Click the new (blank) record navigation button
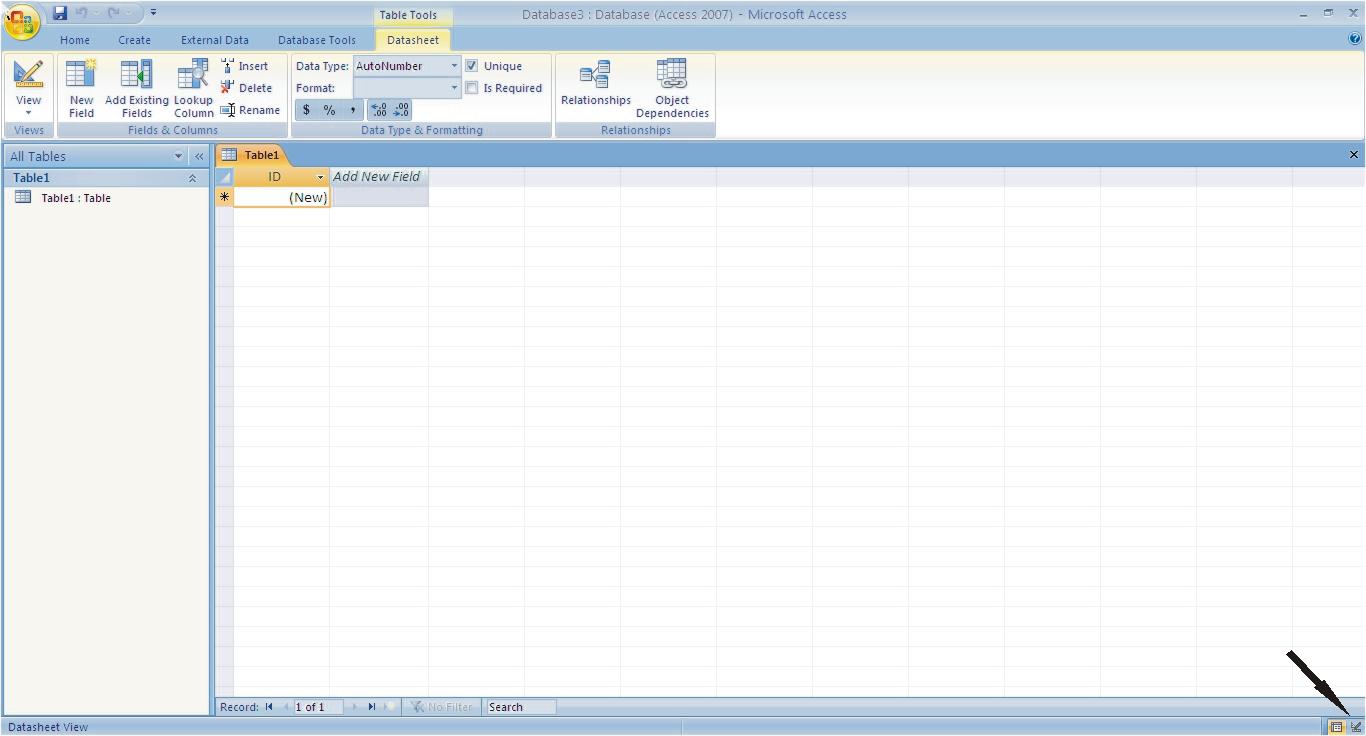Screen dimensions: 1366x736 click(389, 707)
